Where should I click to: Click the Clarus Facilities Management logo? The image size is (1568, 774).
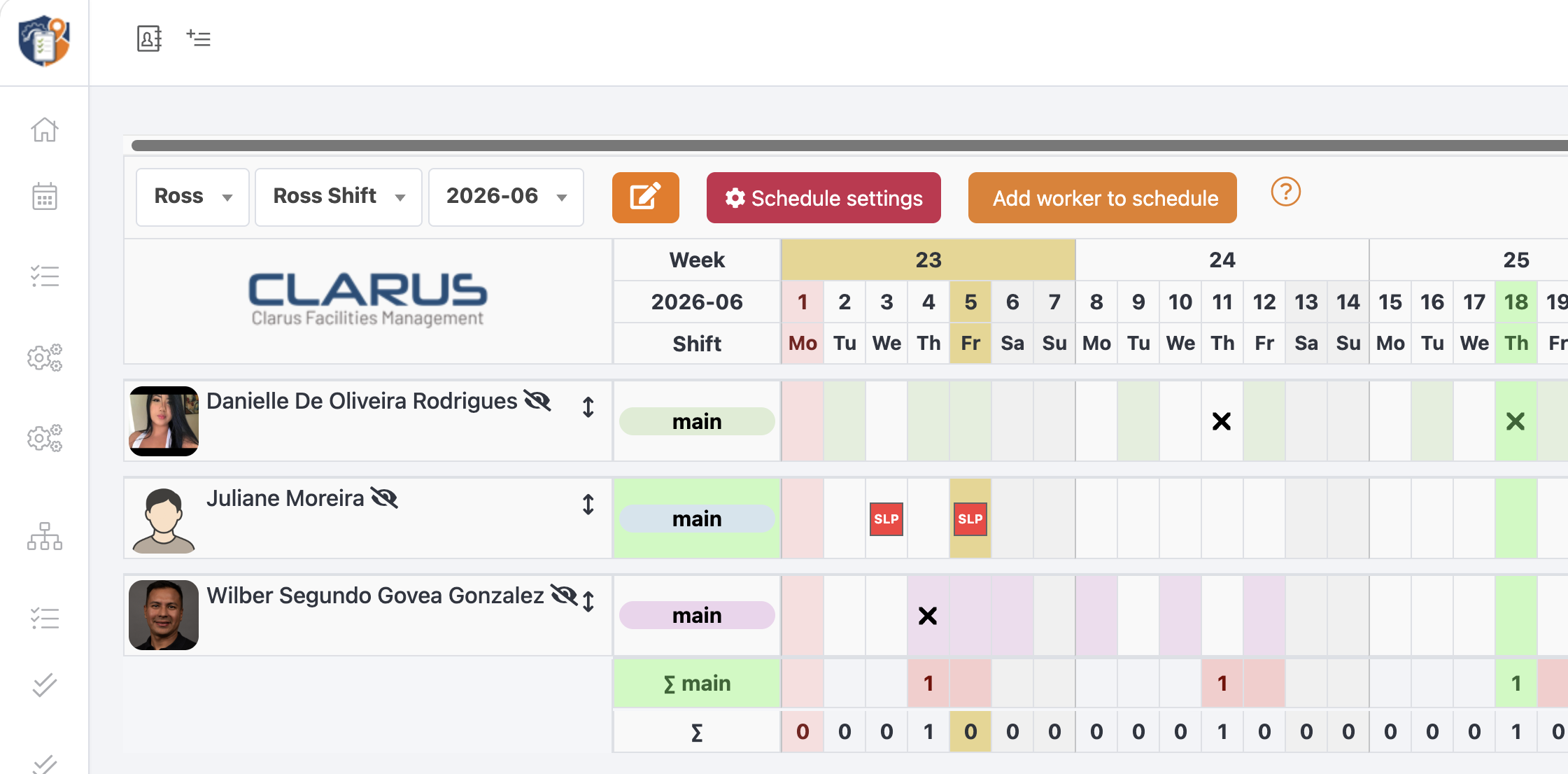click(368, 300)
